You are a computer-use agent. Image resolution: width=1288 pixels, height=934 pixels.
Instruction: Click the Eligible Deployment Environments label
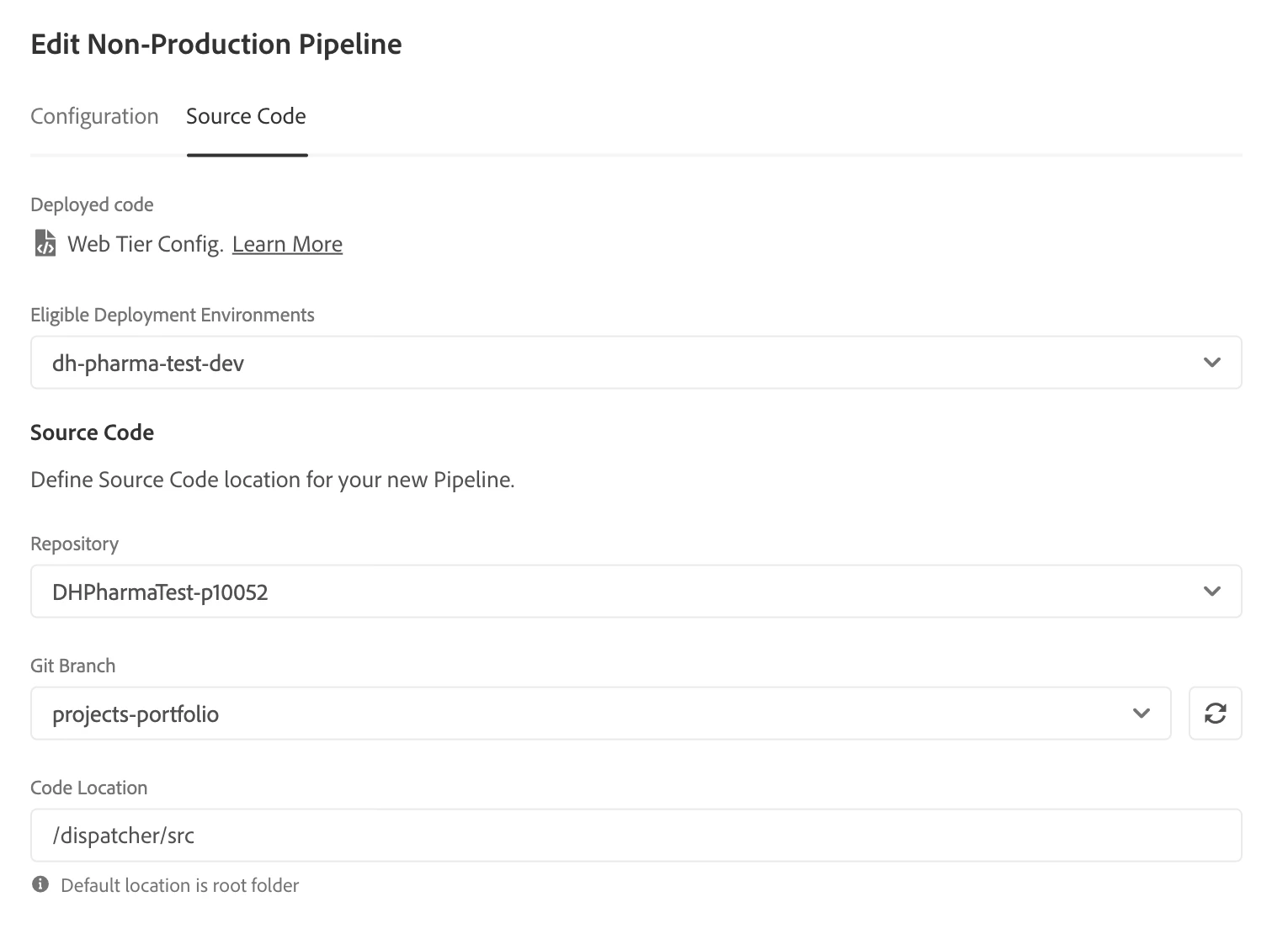[172, 315]
